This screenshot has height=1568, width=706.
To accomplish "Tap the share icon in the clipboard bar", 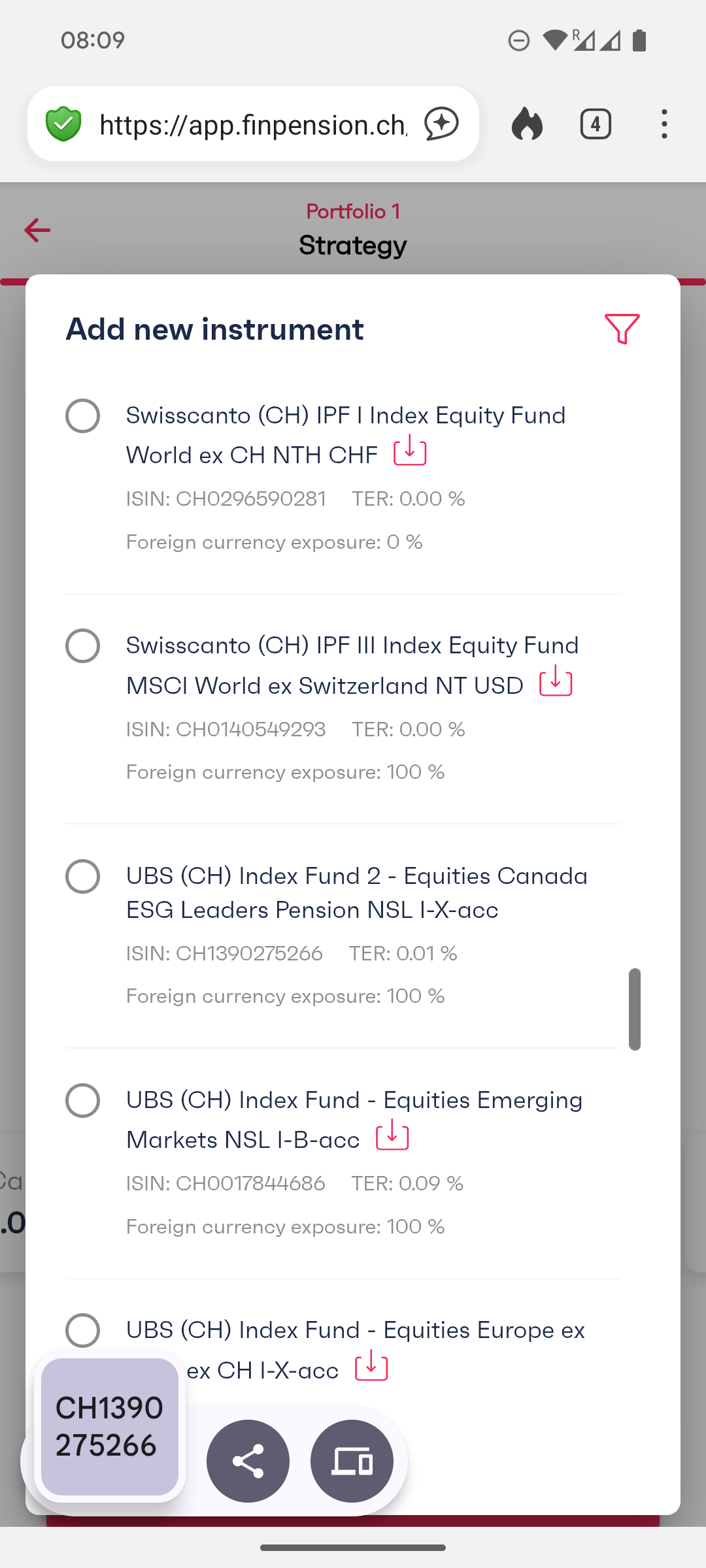I will (248, 1461).
